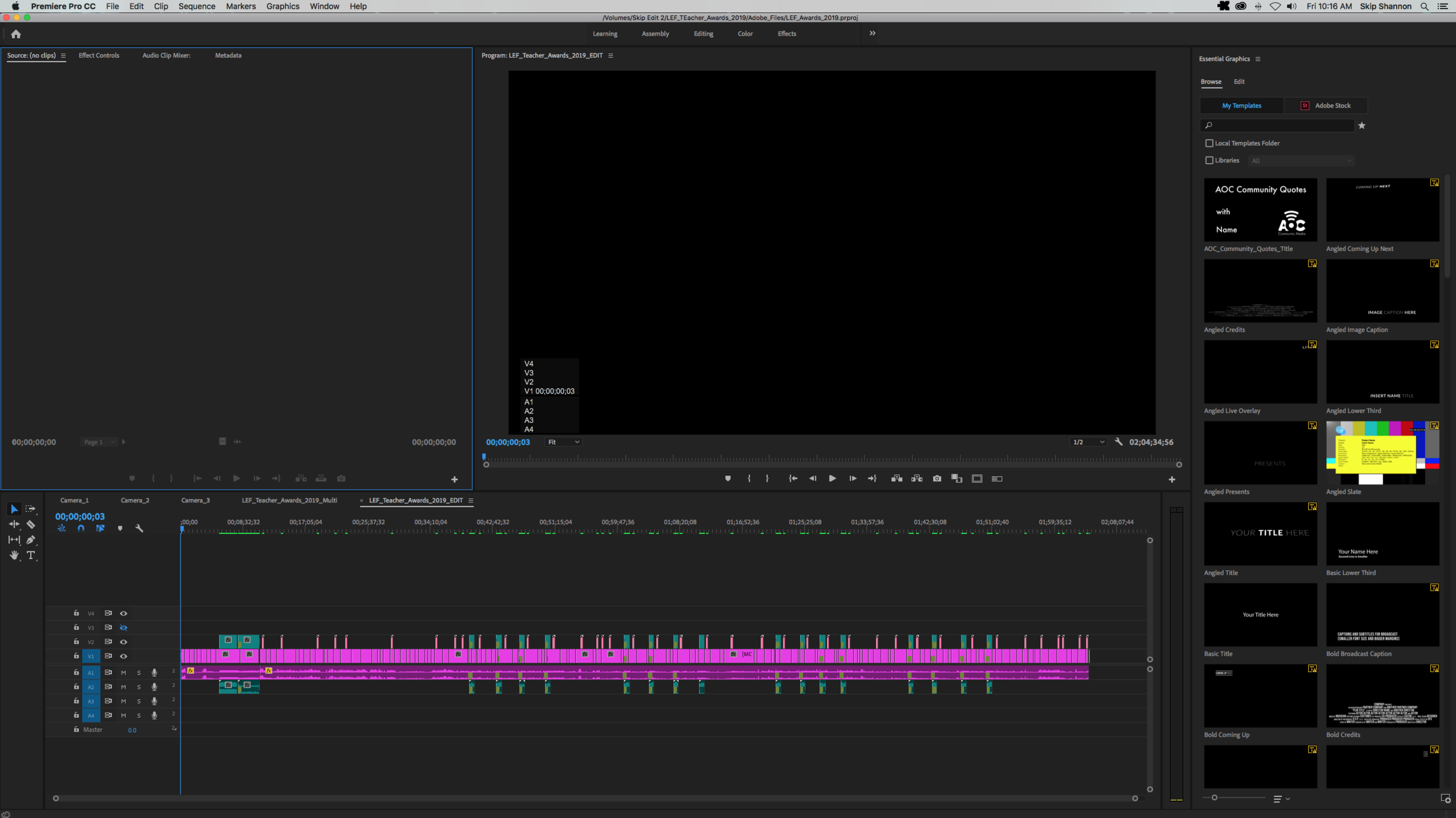This screenshot has height=818, width=1456.
Task: Select the Razor tool
Action: pos(31,525)
